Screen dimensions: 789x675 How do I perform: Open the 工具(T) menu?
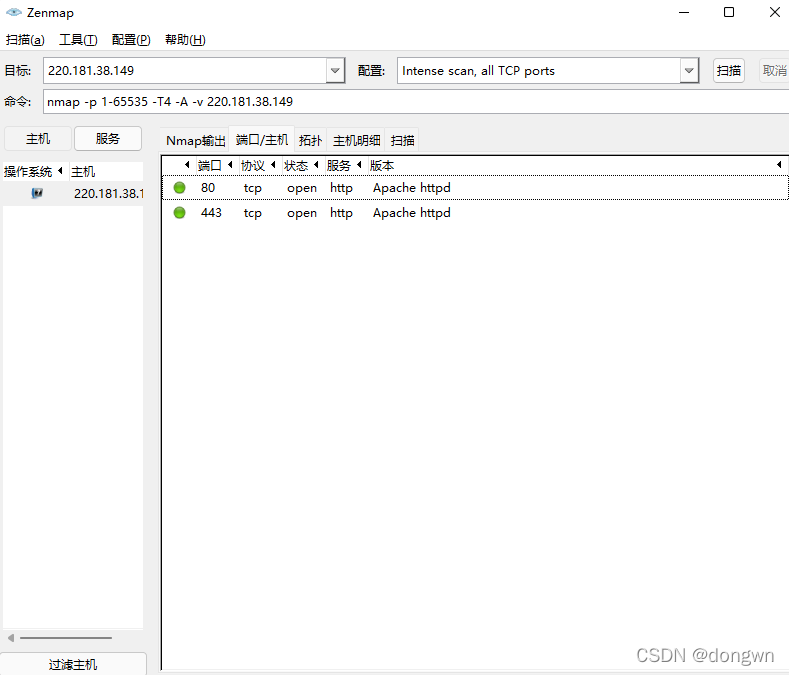[x=78, y=40]
